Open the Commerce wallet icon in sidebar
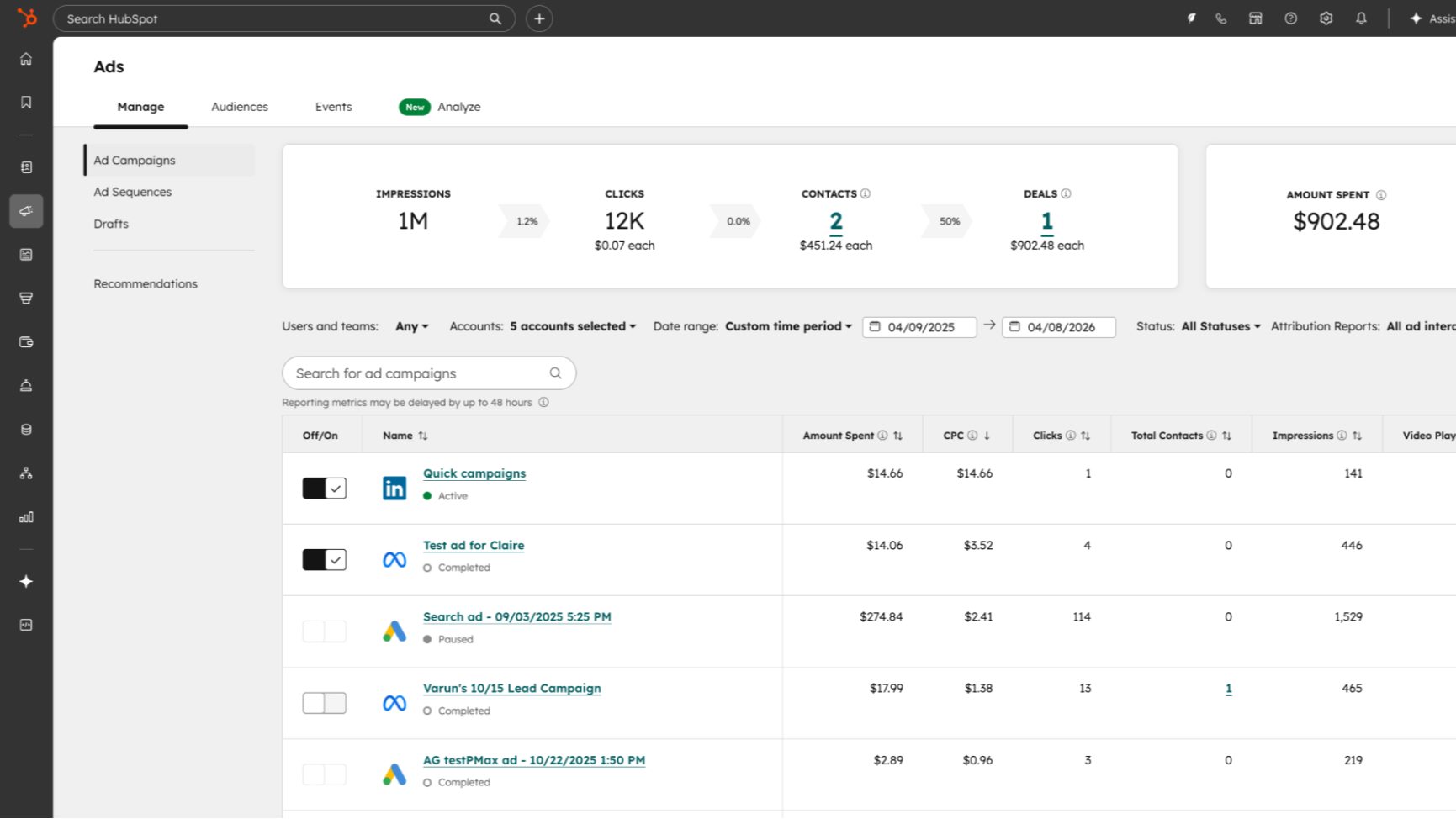Viewport: 1456px width, 819px height. [25, 342]
